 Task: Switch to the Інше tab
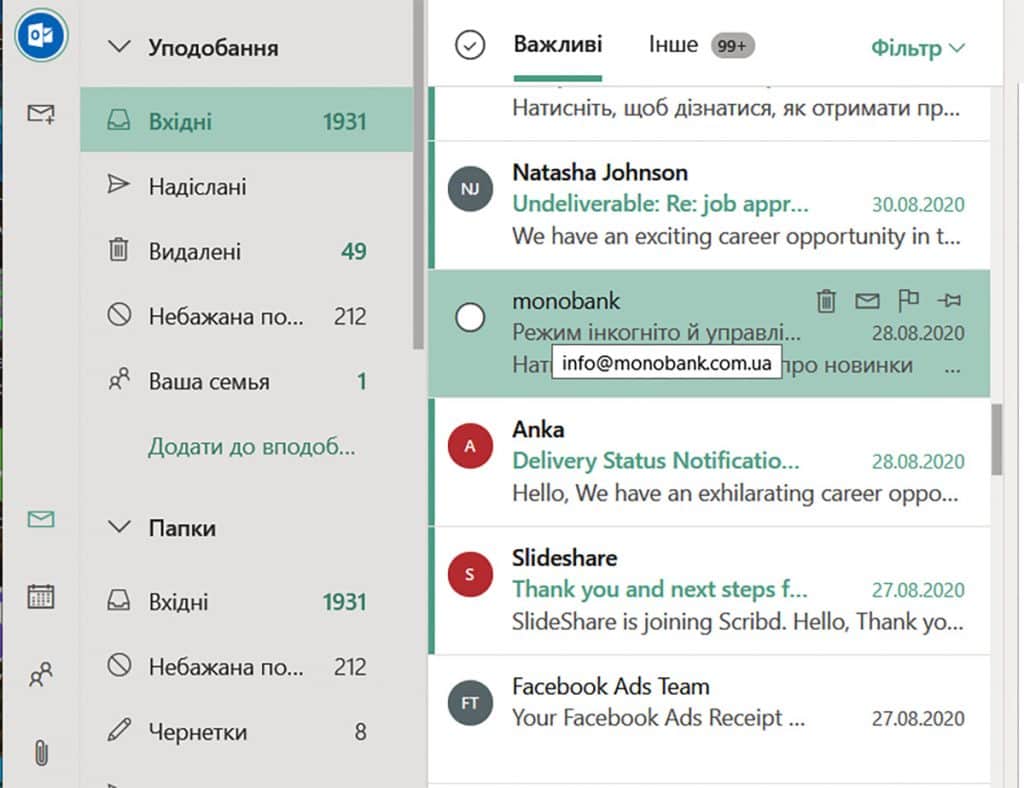pyautogui.click(x=673, y=45)
